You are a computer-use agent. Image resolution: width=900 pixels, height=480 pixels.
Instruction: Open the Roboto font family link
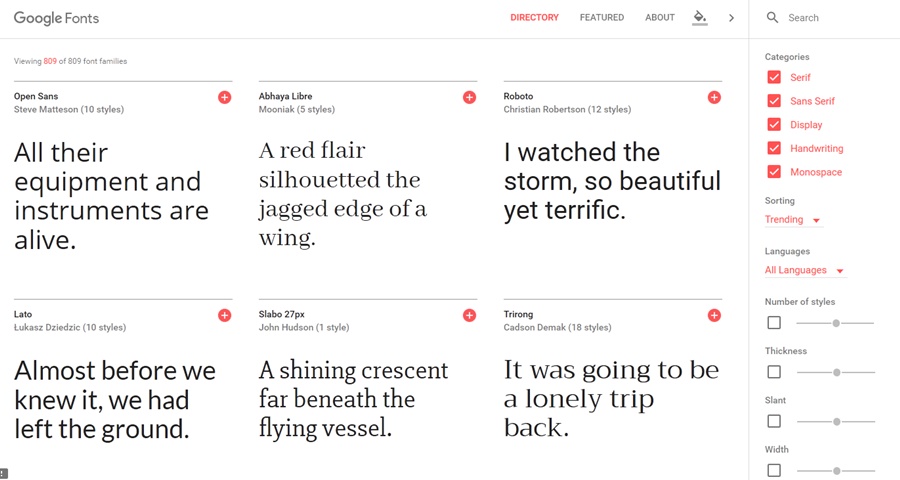pos(518,96)
